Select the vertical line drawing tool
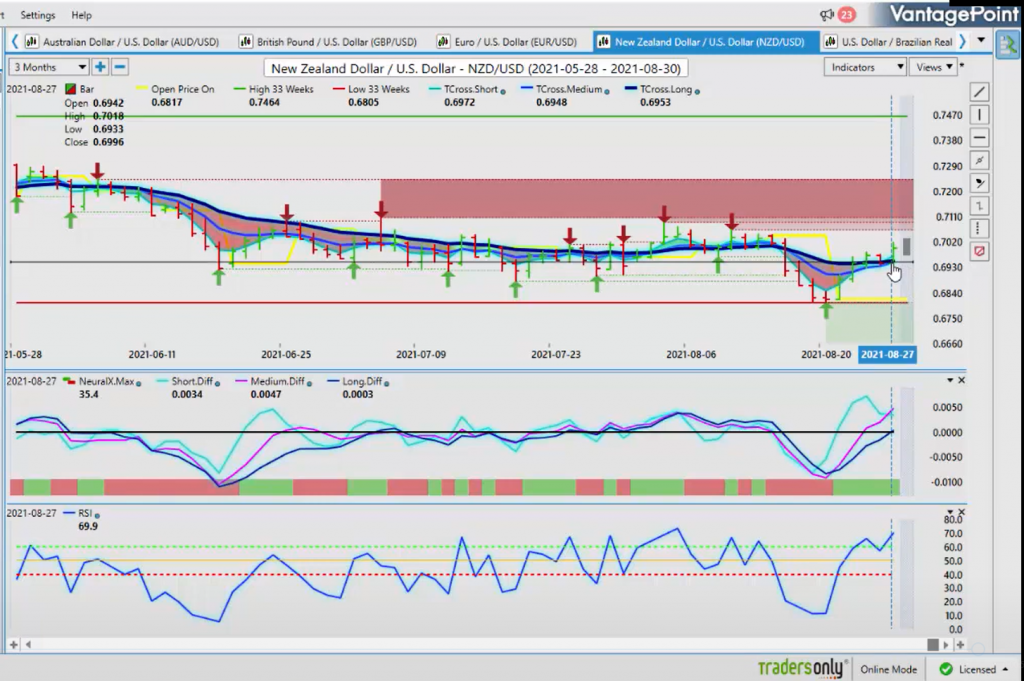1024x681 pixels. (x=979, y=115)
